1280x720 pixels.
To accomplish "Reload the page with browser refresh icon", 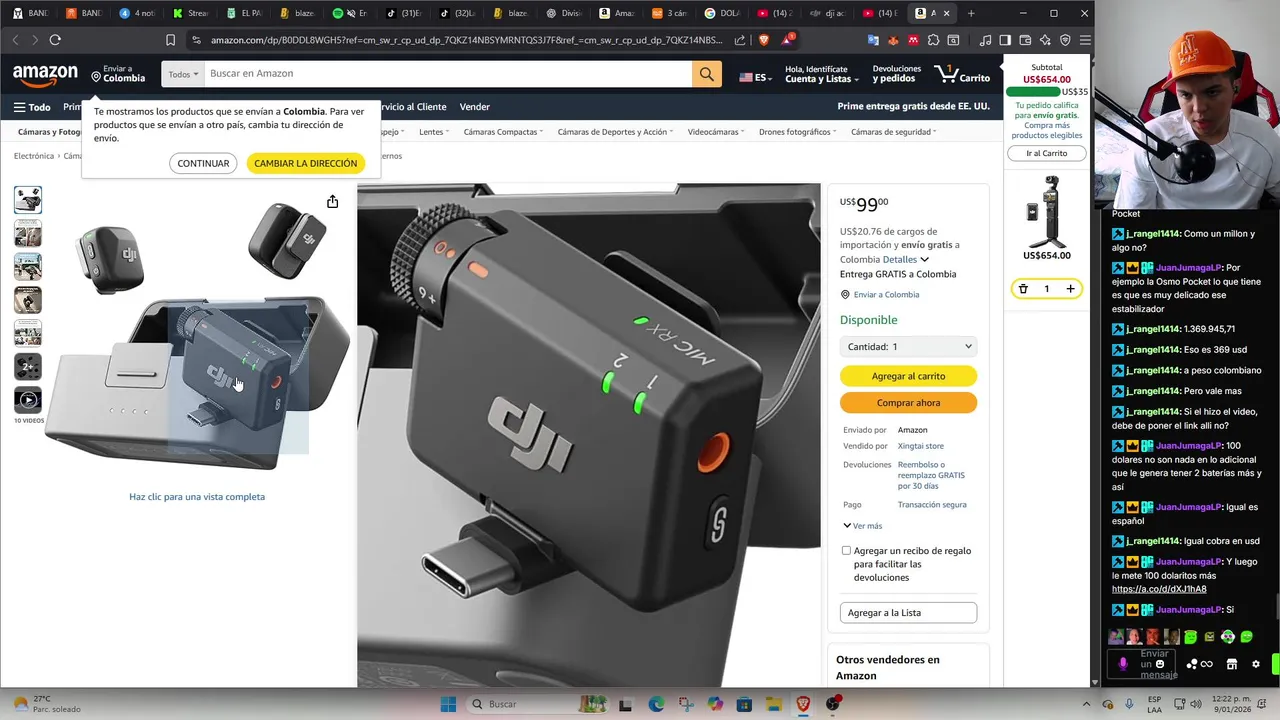I will (x=55, y=40).
